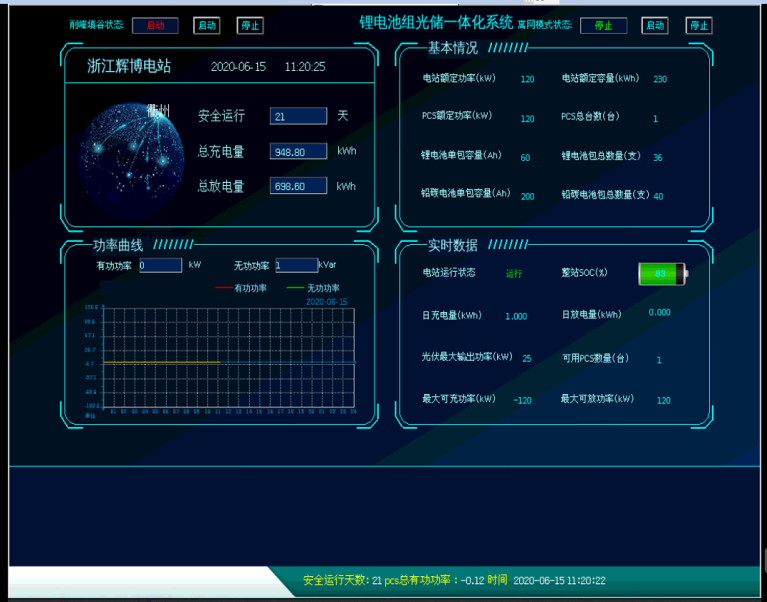Click the 日充电量(kWh) value 1.000

[516, 316]
